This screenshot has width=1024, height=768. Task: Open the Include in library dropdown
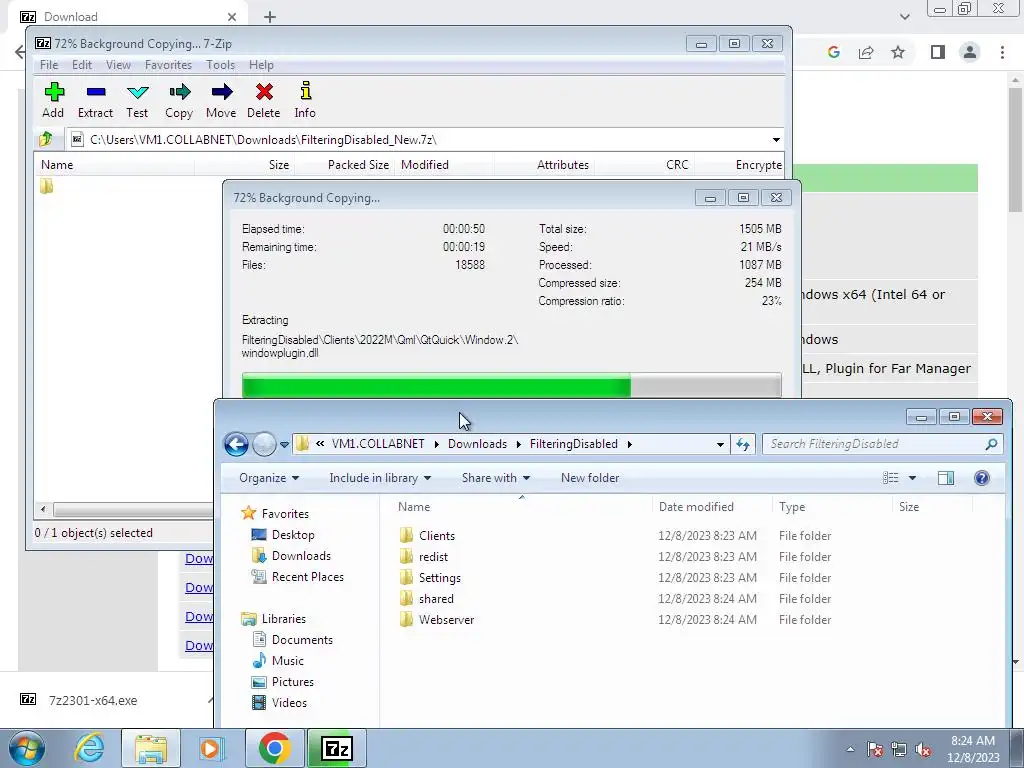point(379,478)
